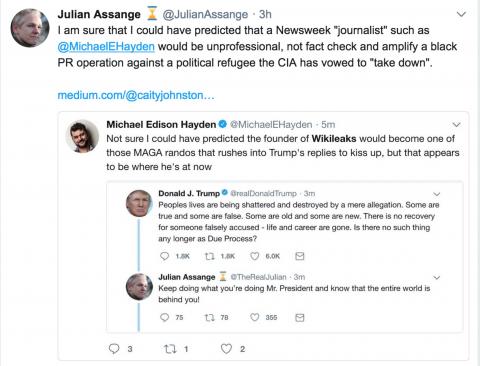Open the @MichaelEHayden mention link

point(106,46)
